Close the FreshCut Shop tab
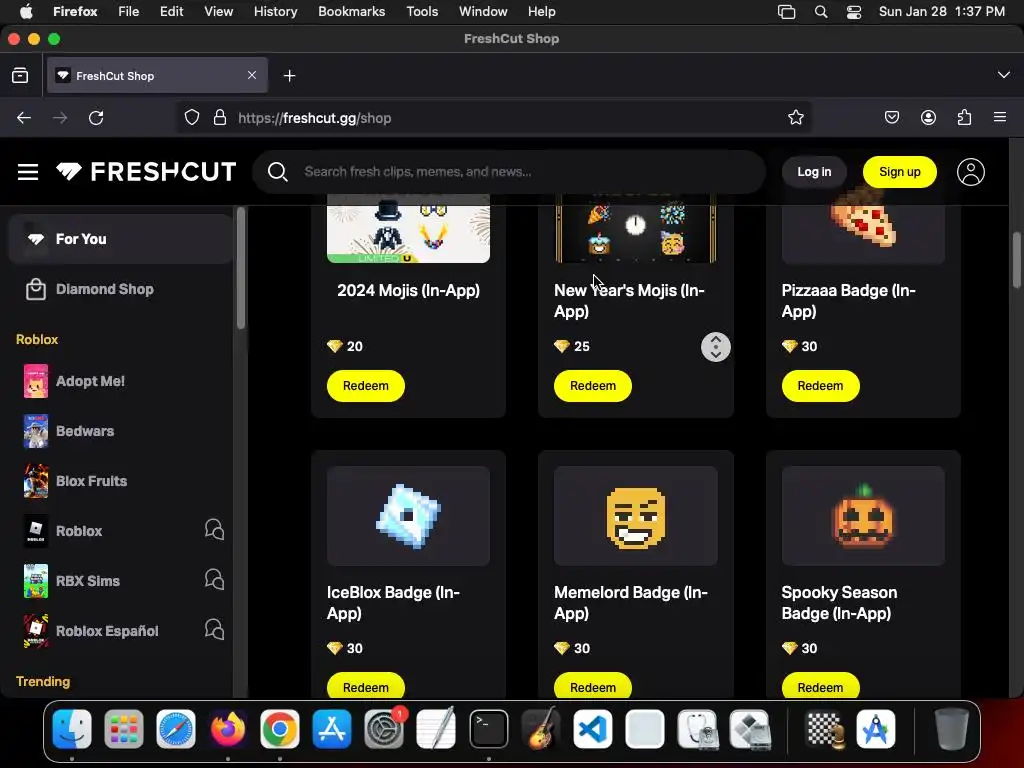Viewport: 1024px width, 768px height. (x=252, y=75)
